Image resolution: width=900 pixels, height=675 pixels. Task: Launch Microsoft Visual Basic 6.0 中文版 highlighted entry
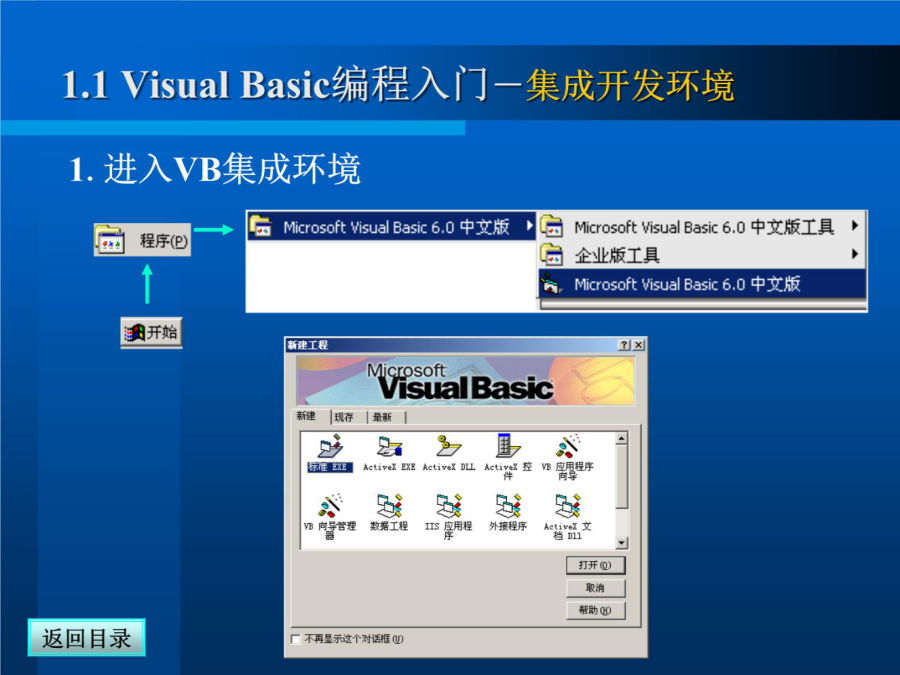pos(702,284)
